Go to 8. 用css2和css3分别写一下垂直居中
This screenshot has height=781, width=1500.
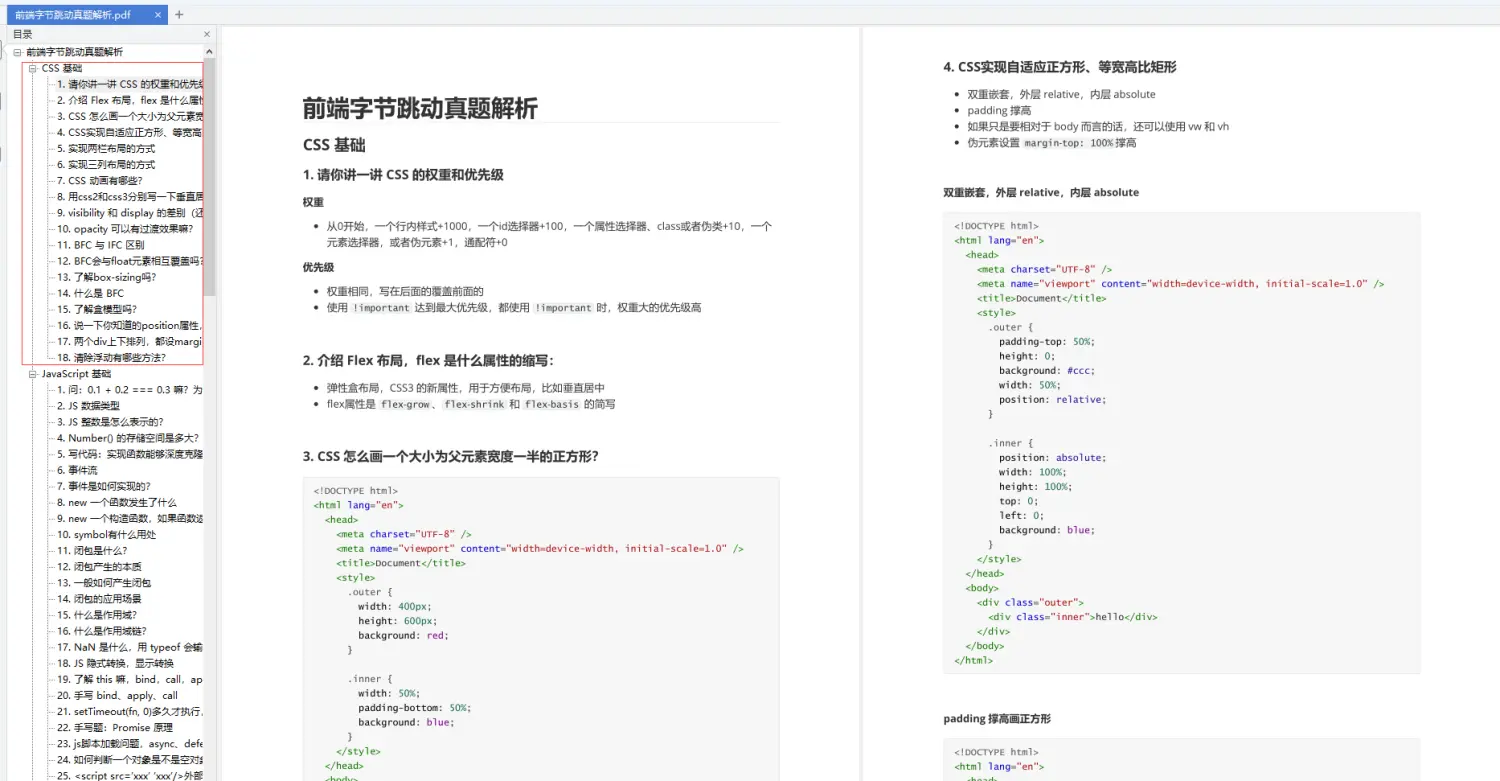tap(129, 197)
